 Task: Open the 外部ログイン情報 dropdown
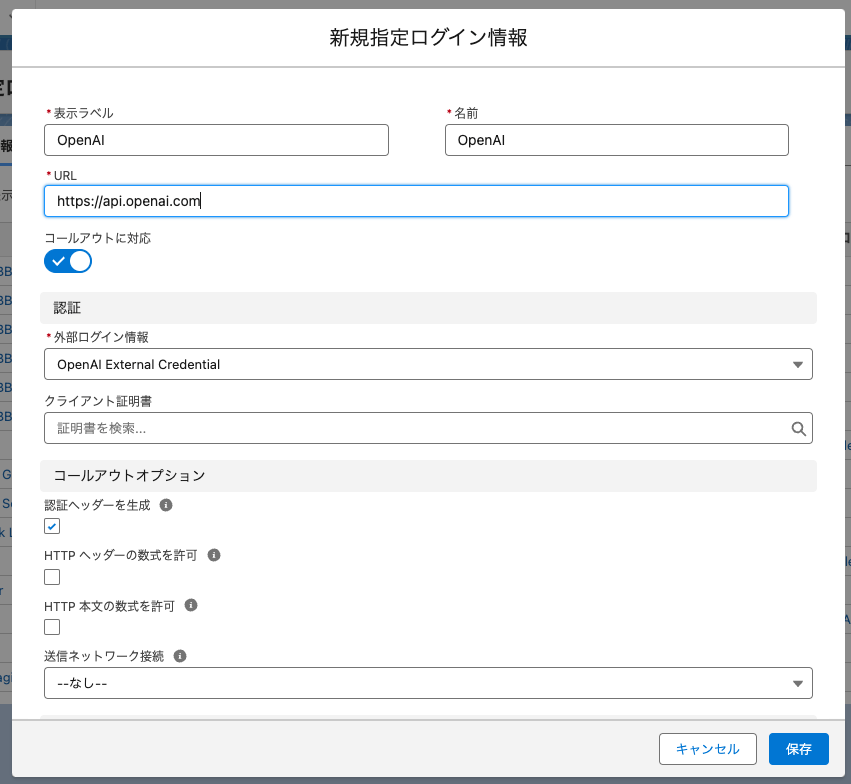coord(428,364)
